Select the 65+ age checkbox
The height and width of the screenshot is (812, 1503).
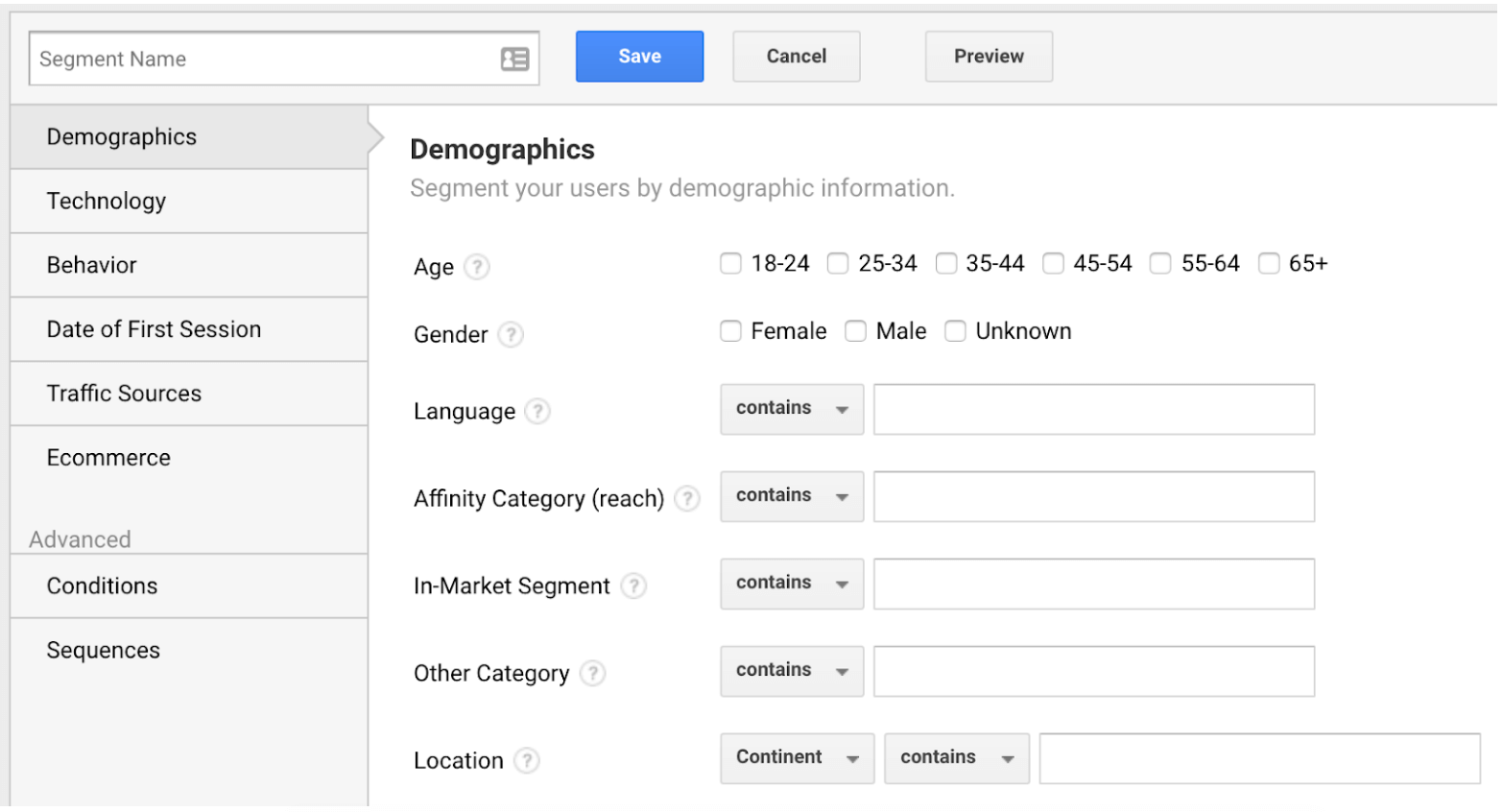point(1269,263)
